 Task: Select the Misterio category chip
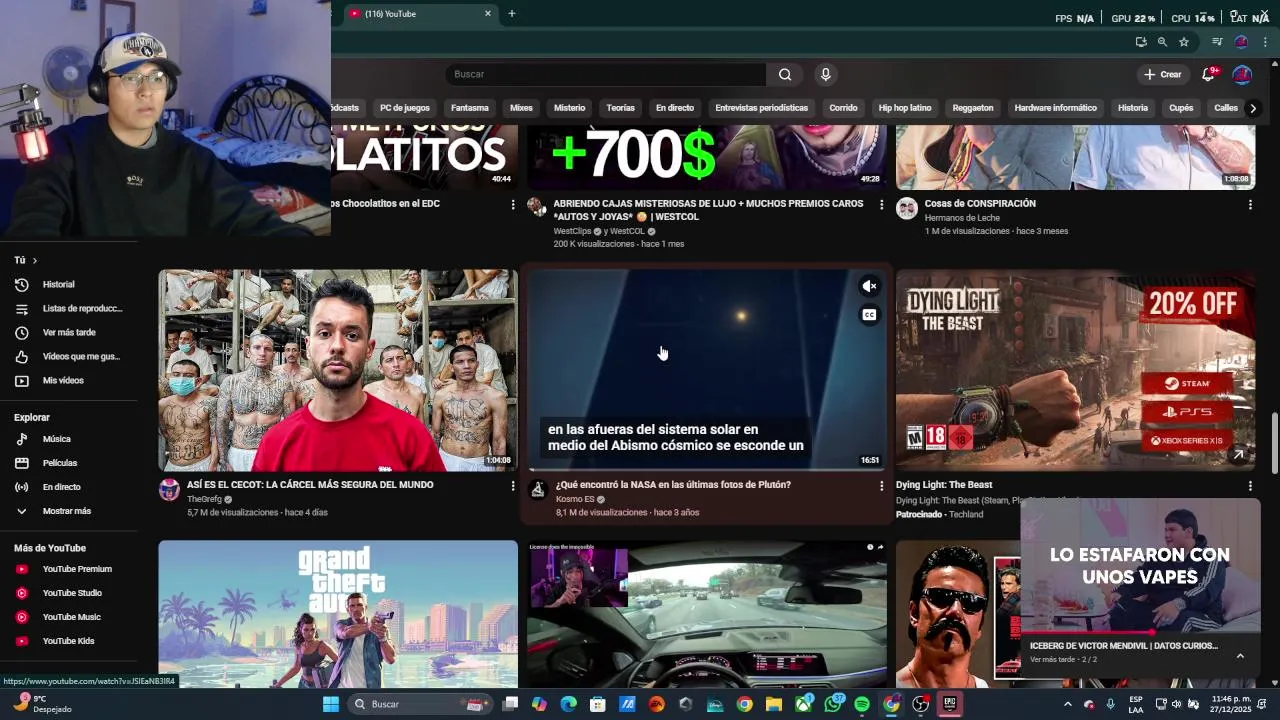tap(569, 108)
